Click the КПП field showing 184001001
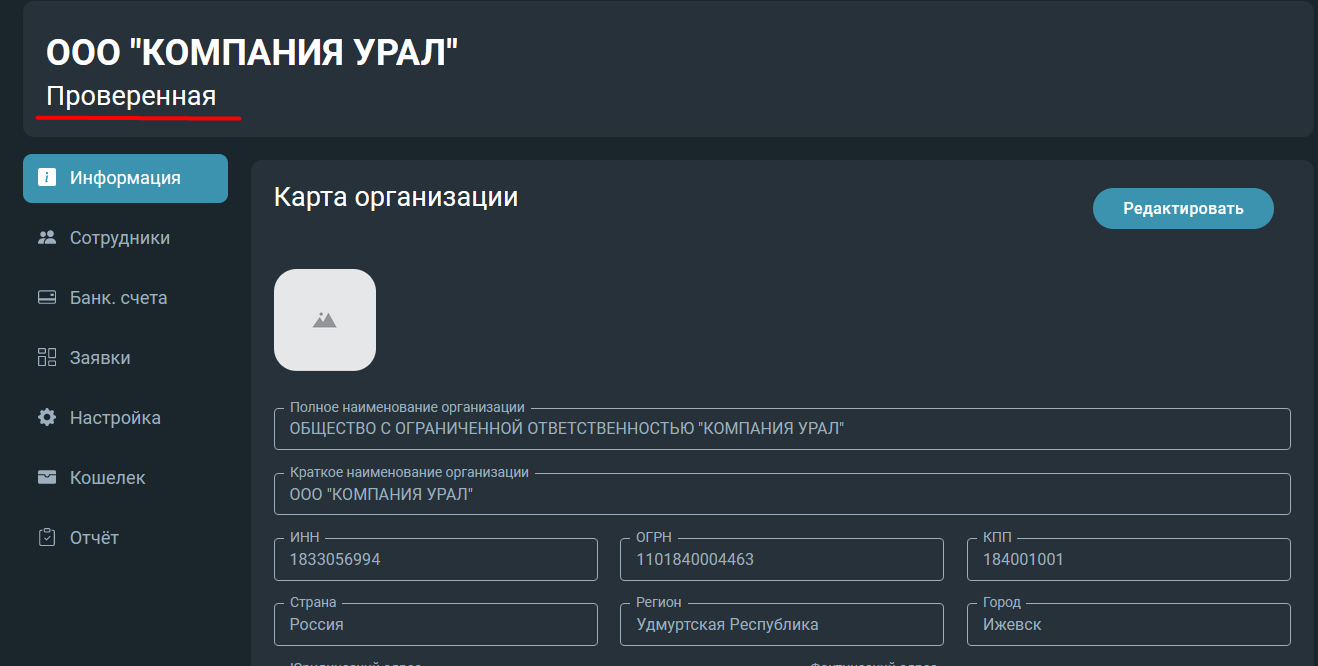Viewport: 1318px width, 666px height. click(1129, 560)
